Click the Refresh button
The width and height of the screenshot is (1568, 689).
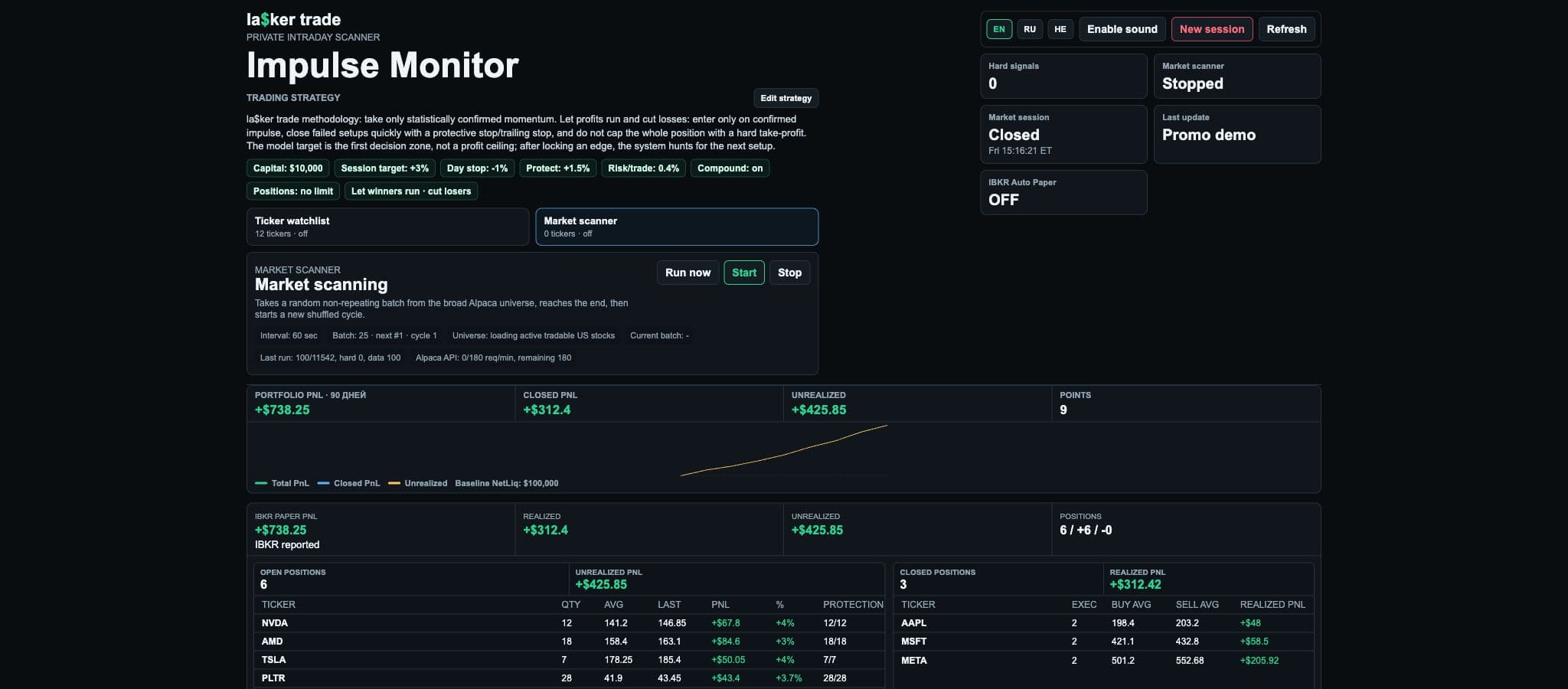tap(1286, 29)
